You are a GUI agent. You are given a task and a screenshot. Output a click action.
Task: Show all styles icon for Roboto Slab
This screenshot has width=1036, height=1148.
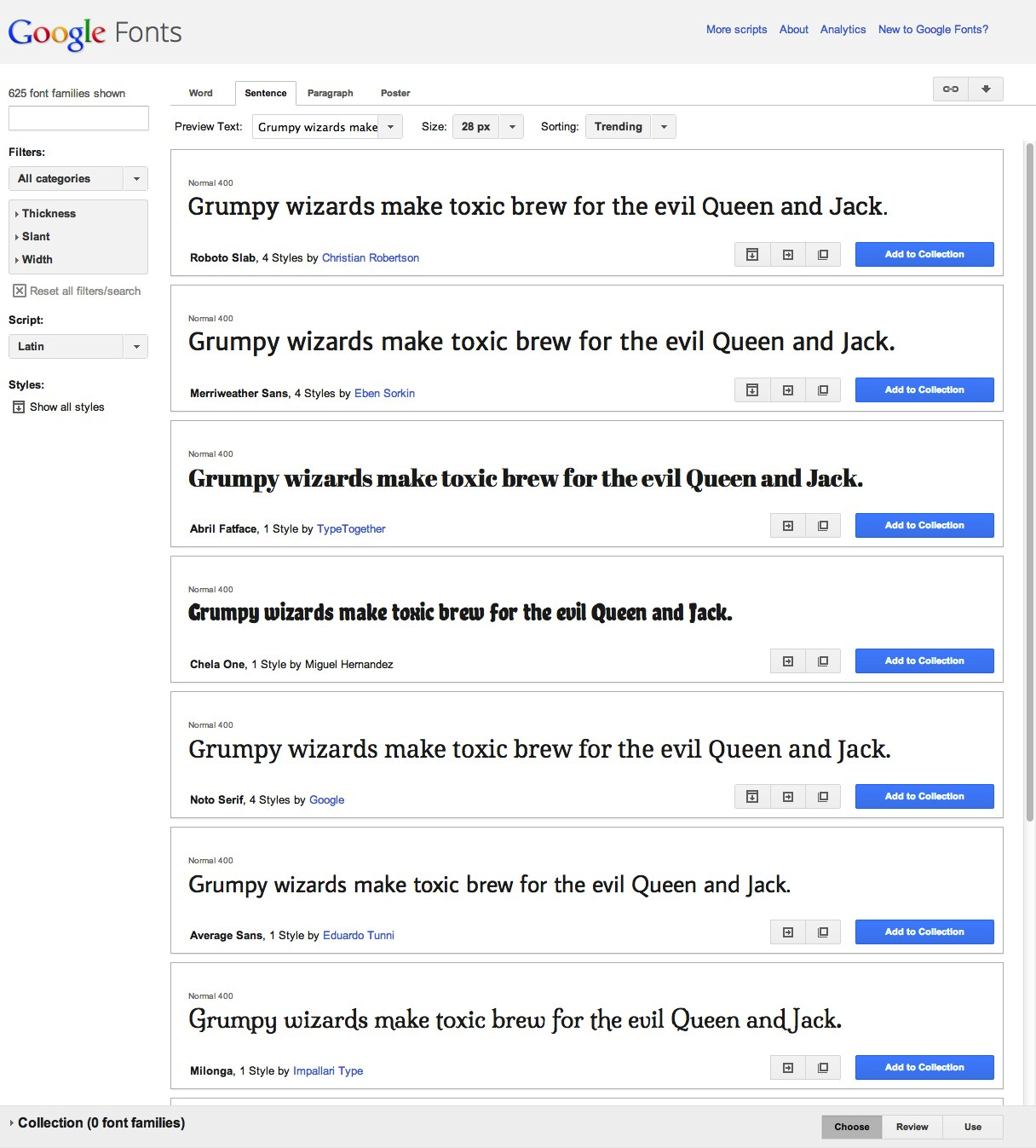click(752, 254)
